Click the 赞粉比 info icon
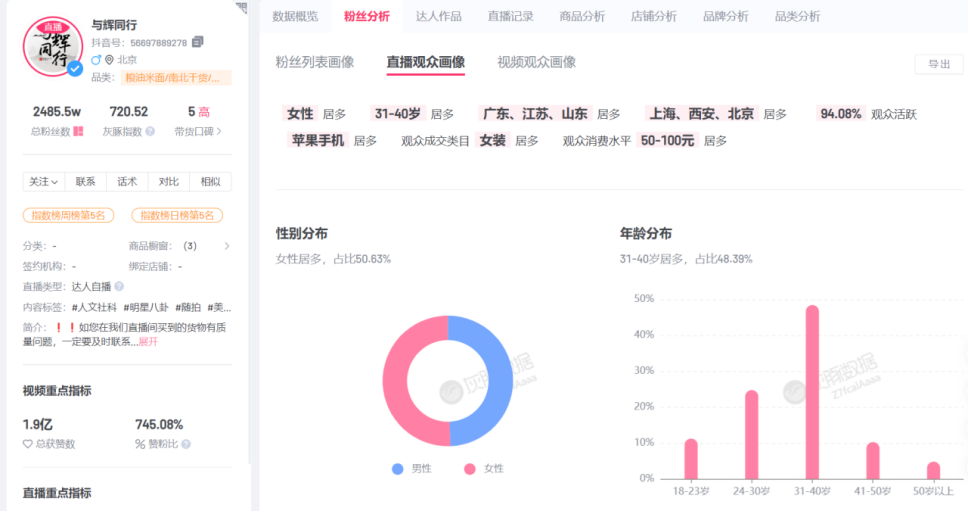 coord(186,444)
